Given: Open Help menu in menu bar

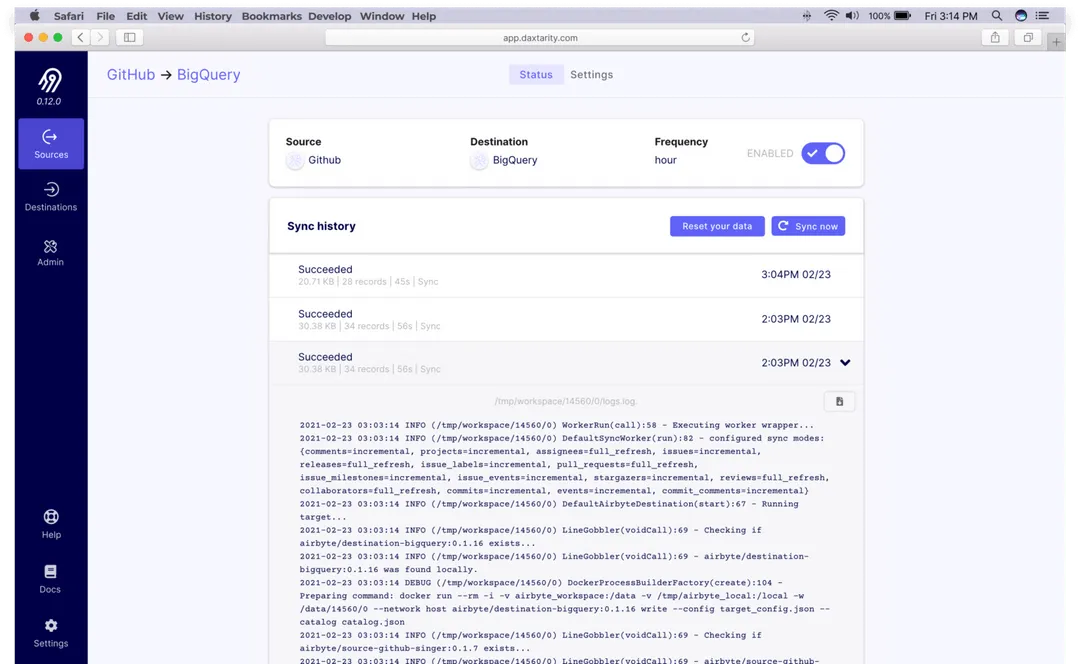Looking at the screenshot, I should pyautogui.click(x=424, y=16).
